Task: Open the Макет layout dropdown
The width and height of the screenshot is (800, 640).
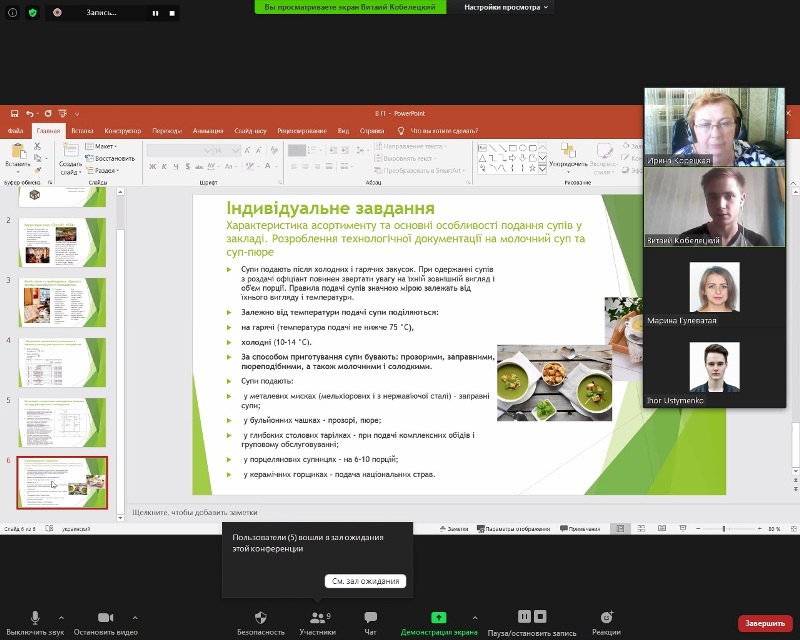Action: (x=101, y=146)
